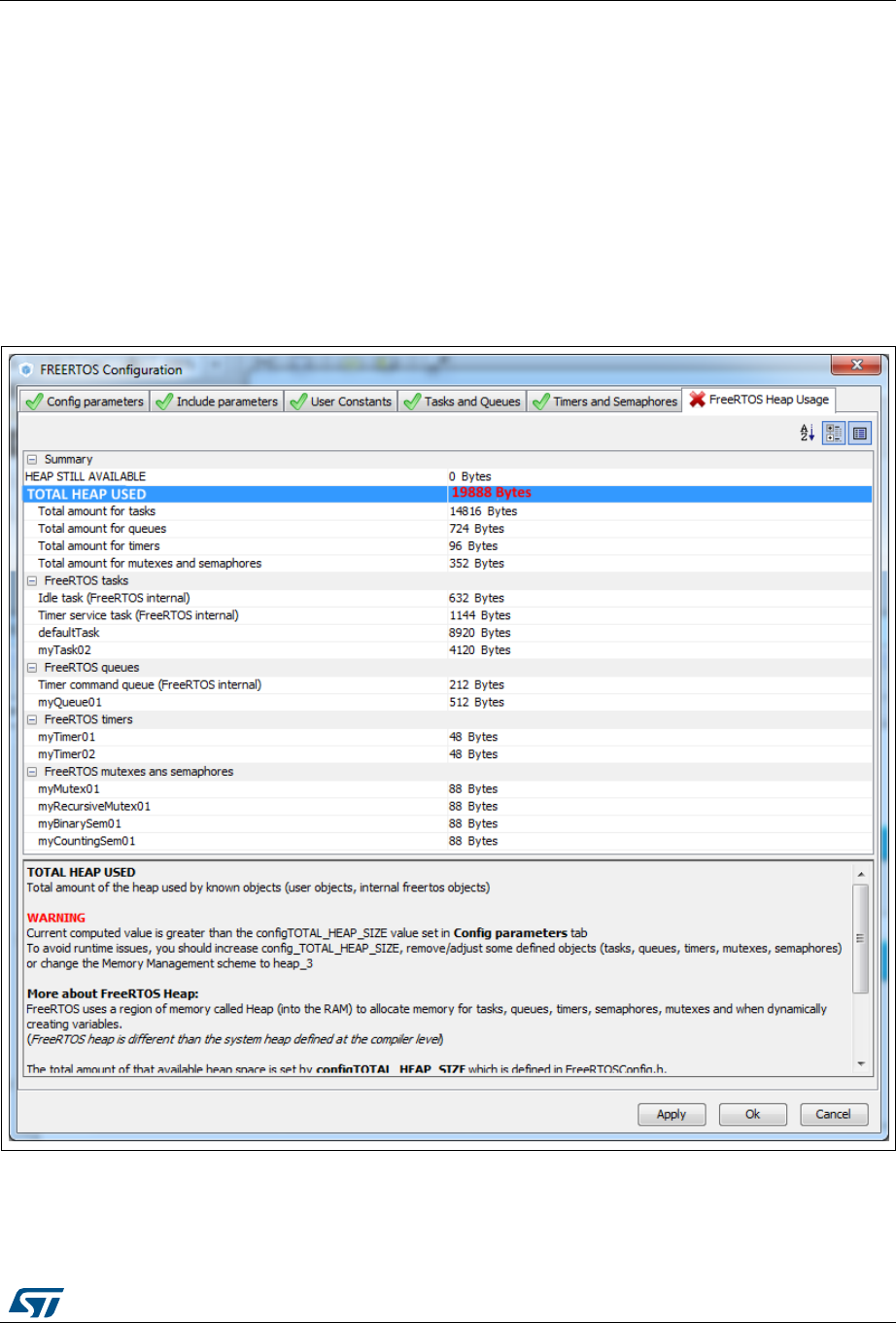The image size is (896, 1323).
Task: Click description panel scroll down arrow
Action: [x=860, y=1063]
